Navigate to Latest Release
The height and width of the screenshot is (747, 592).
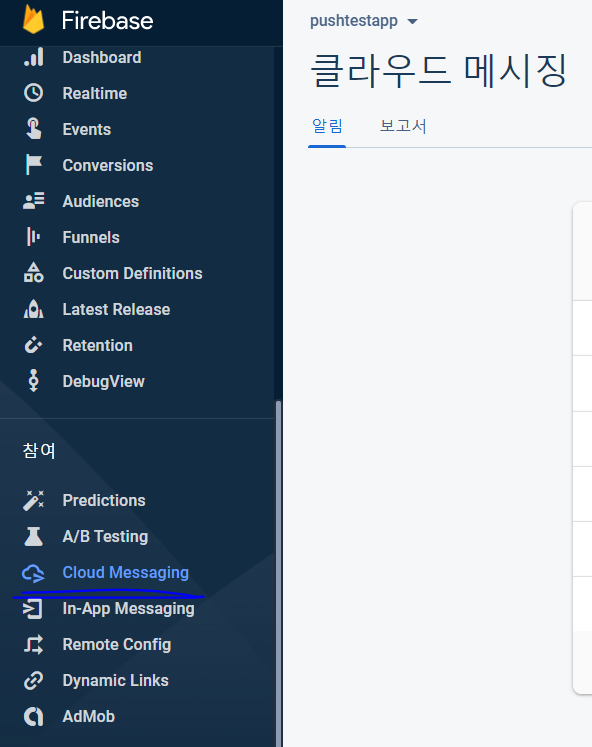click(x=116, y=309)
